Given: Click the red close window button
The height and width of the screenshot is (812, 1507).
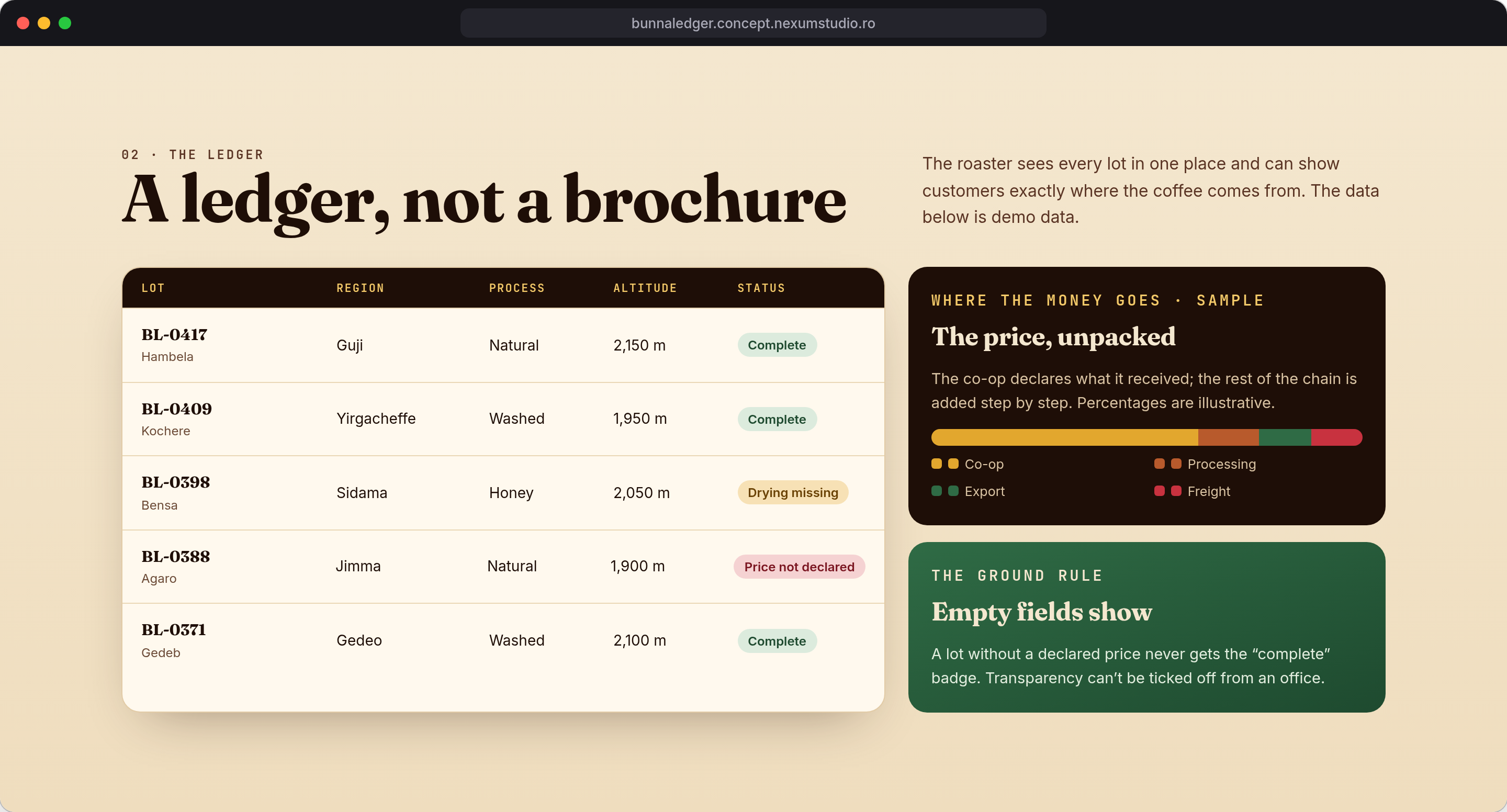Looking at the screenshot, I should tap(23, 23).
